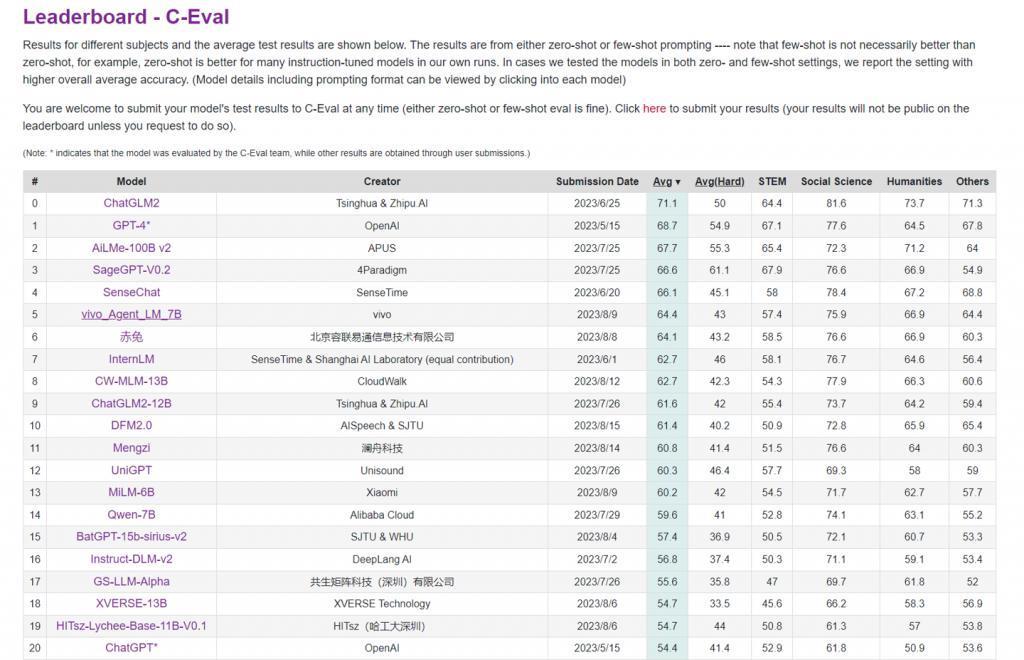Click the Humanities column header
The height and width of the screenshot is (660, 1024).
[x=914, y=182]
